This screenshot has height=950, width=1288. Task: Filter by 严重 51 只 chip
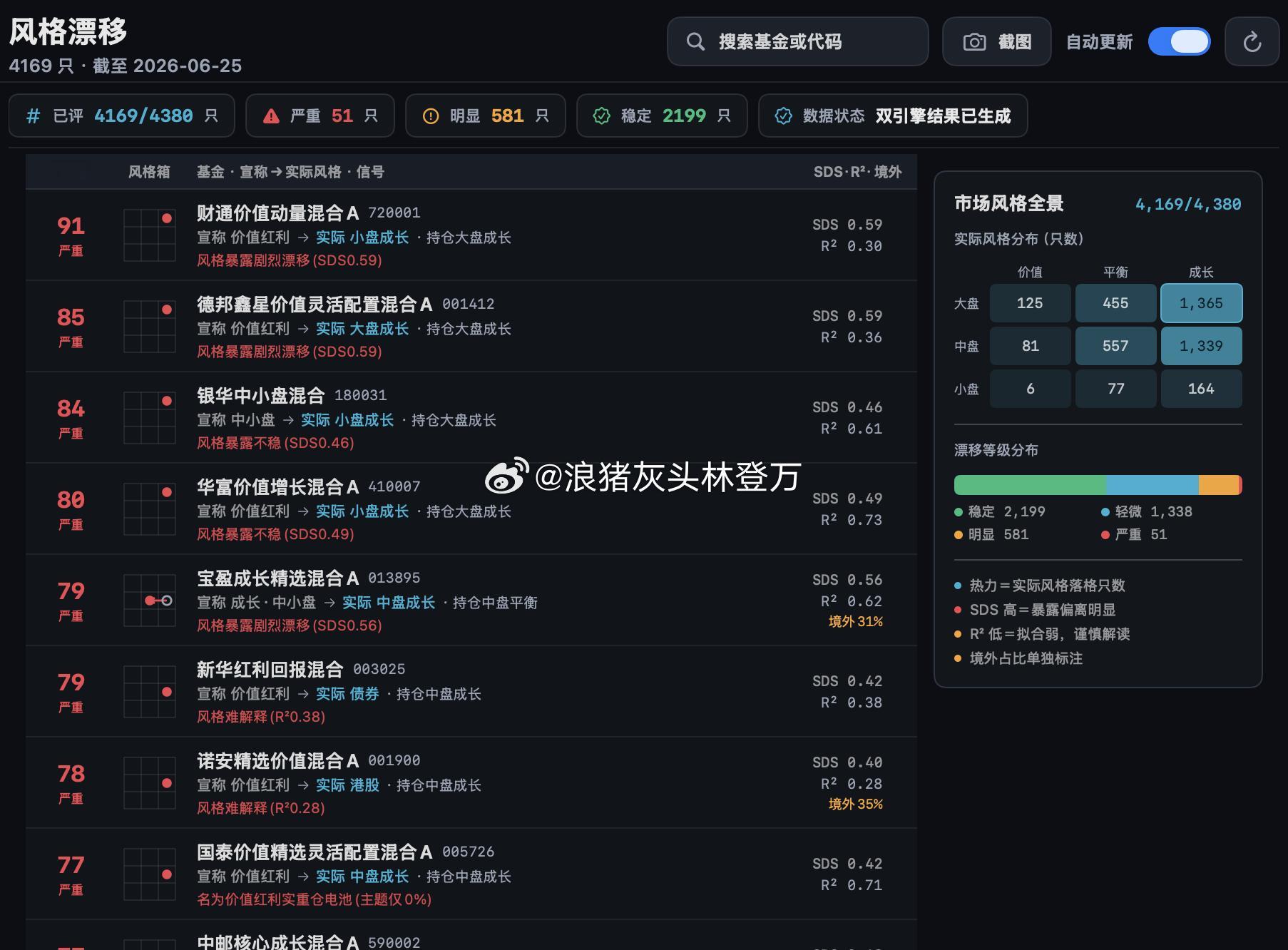pyautogui.click(x=320, y=116)
